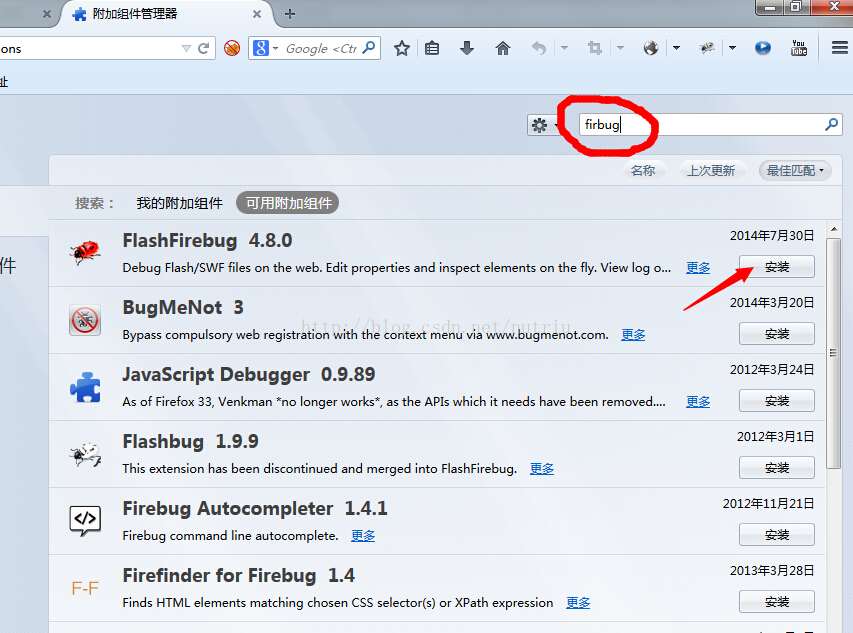Viewport: 853px width, 633px height.
Task: Open 更多 link for BugMeNot
Action: pyautogui.click(x=633, y=334)
